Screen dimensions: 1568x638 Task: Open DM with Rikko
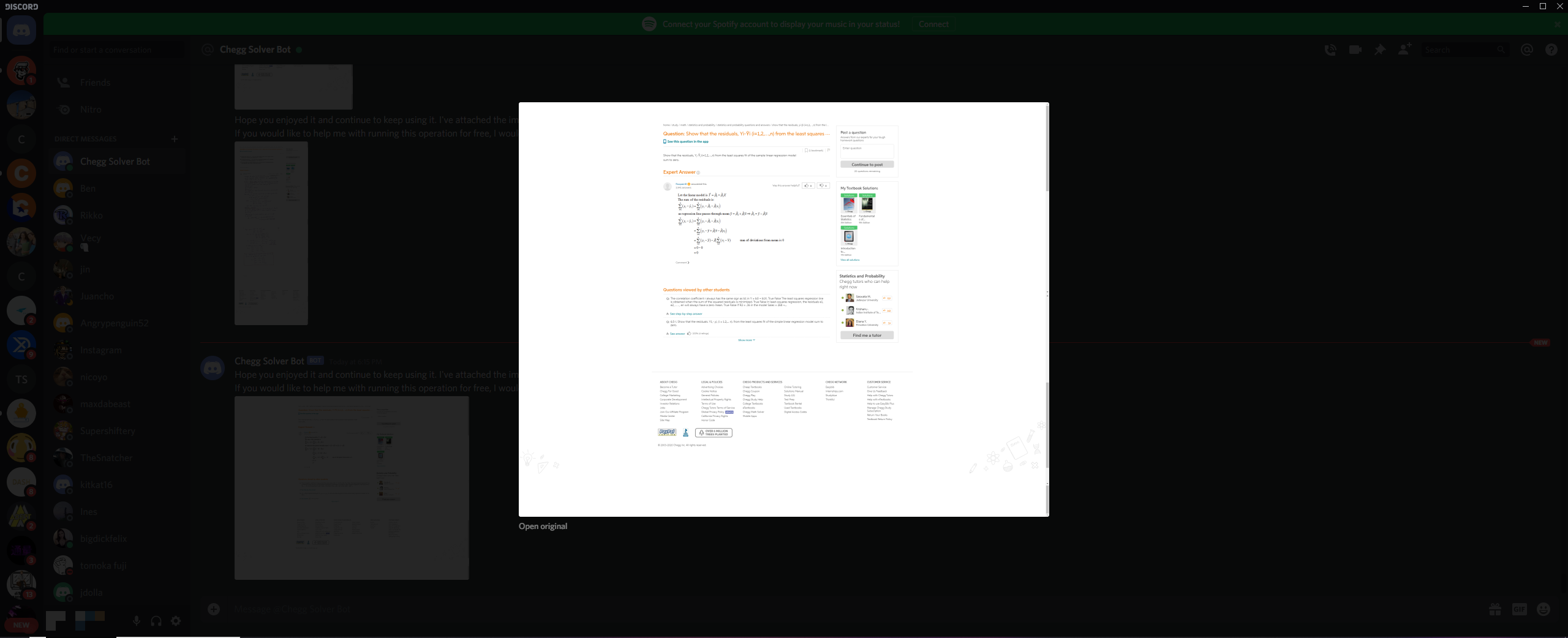116,216
